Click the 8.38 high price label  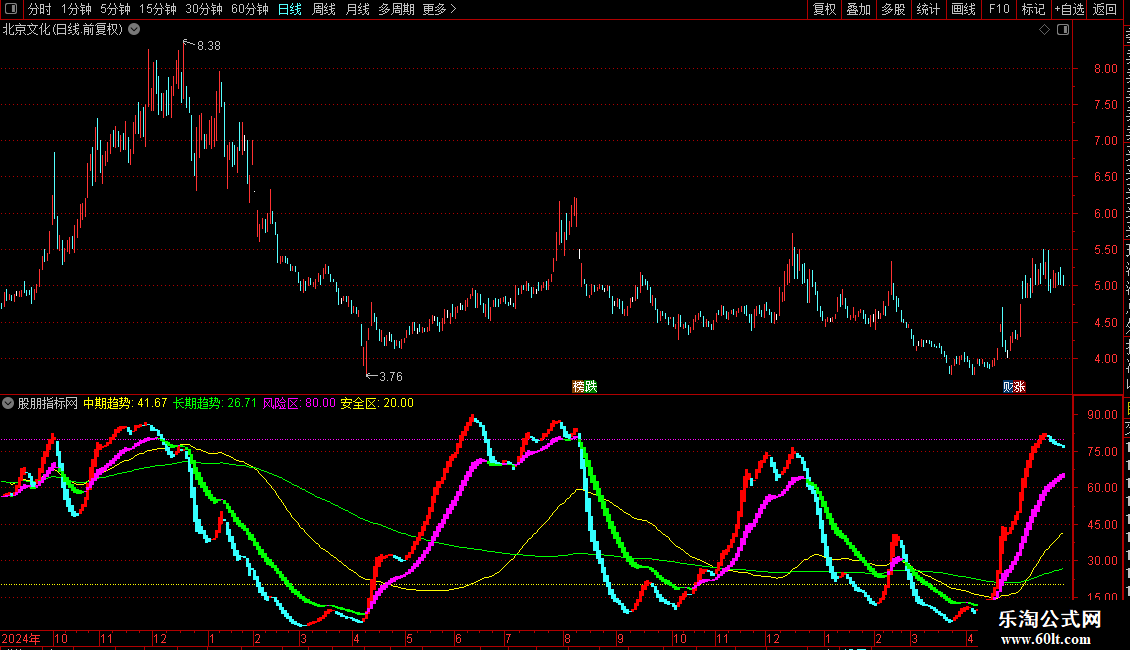pos(208,45)
